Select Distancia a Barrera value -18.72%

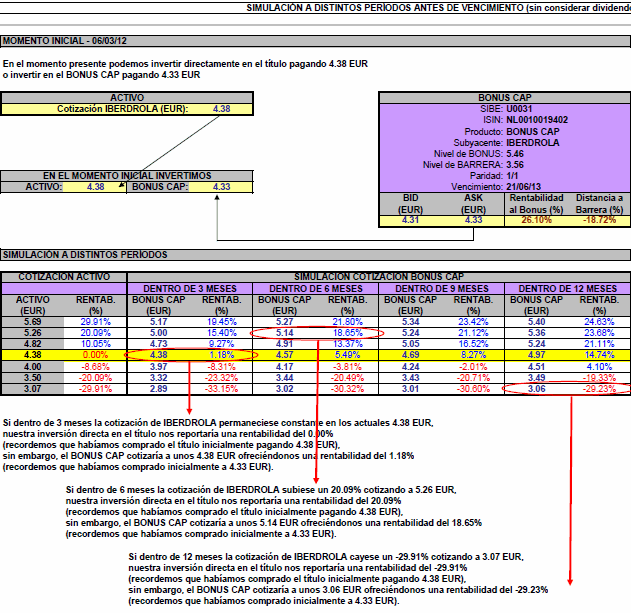600,220
